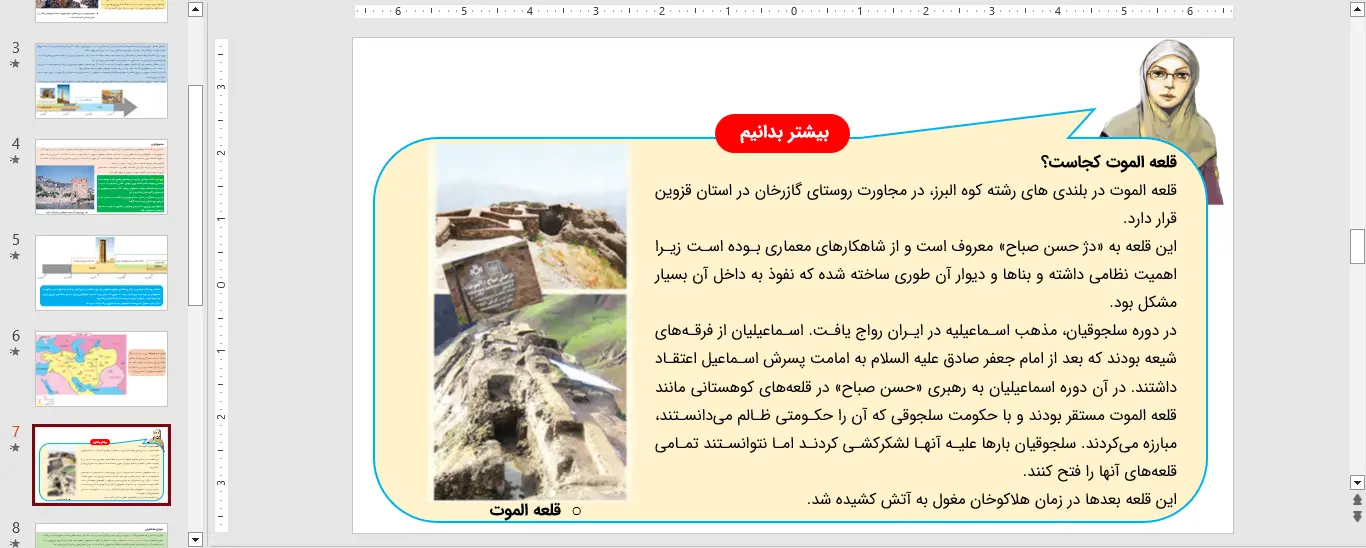Click the vertical scrollbar thumb of slide view
This screenshot has height=548, width=1366.
tap(1357, 245)
